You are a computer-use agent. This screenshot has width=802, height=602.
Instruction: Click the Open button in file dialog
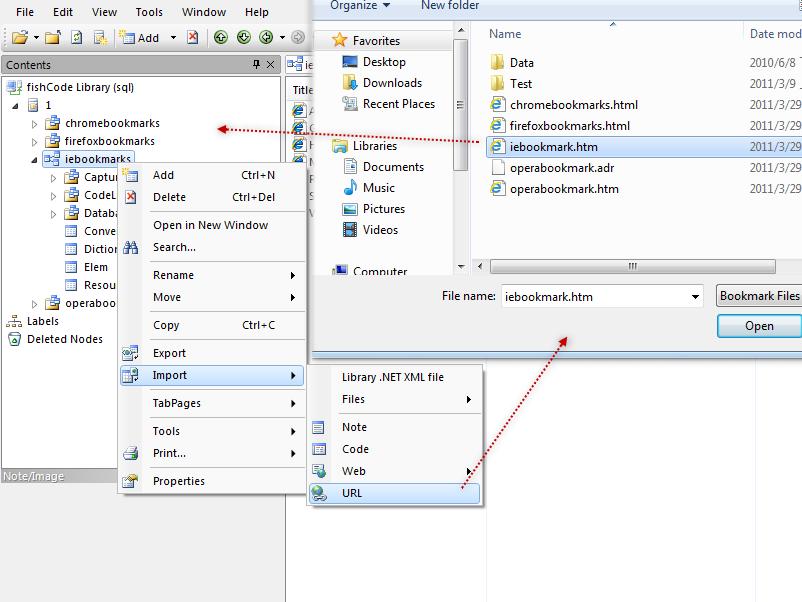click(x=759, y=326)
